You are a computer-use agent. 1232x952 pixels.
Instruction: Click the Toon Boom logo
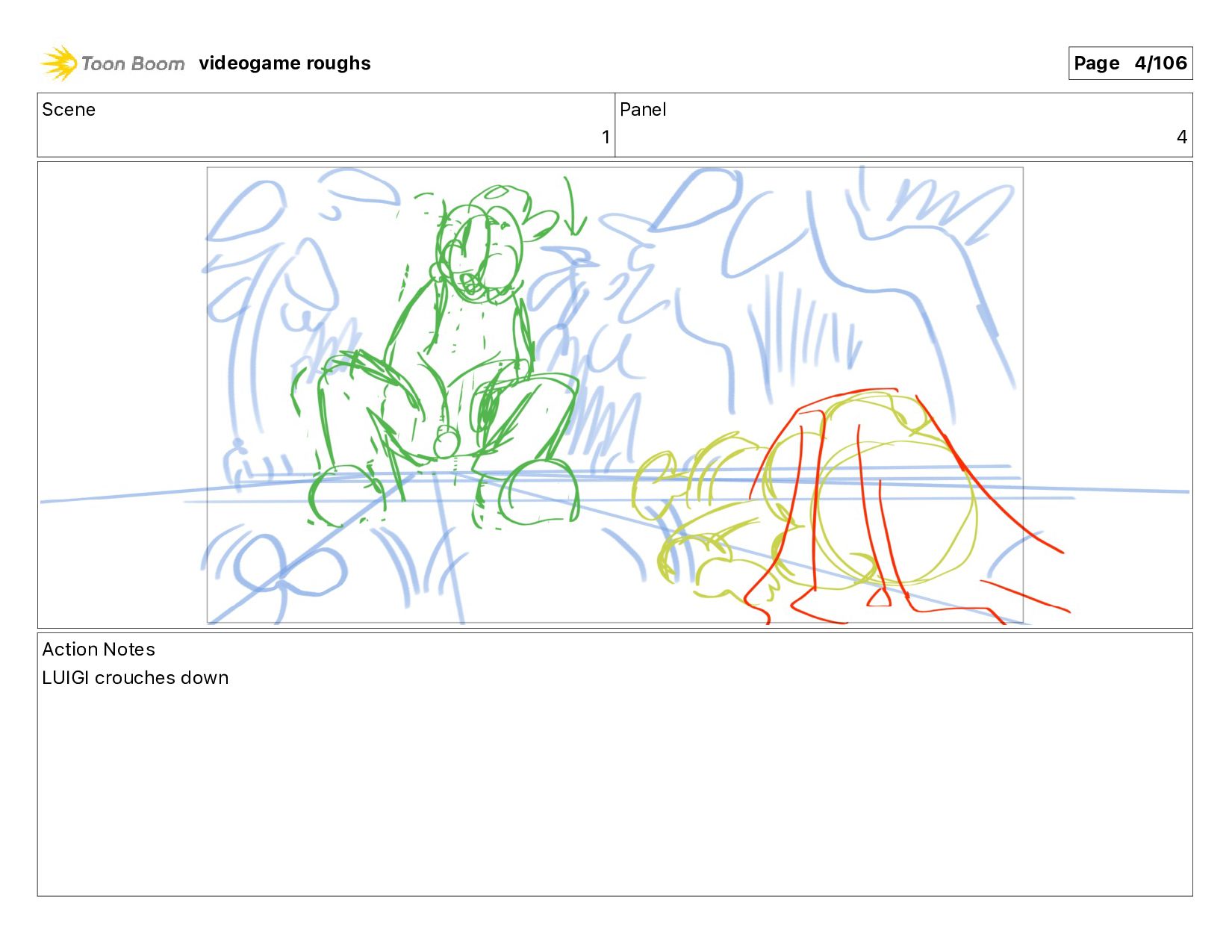click(x=112, y=63)
